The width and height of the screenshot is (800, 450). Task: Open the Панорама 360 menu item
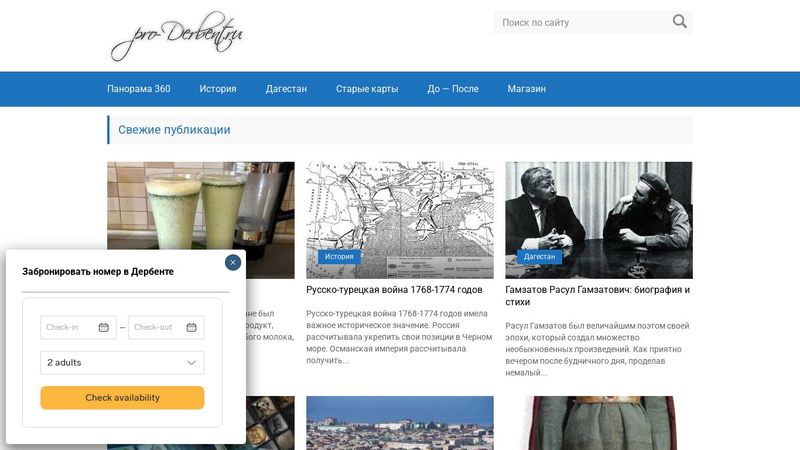[x=139, y=89]
